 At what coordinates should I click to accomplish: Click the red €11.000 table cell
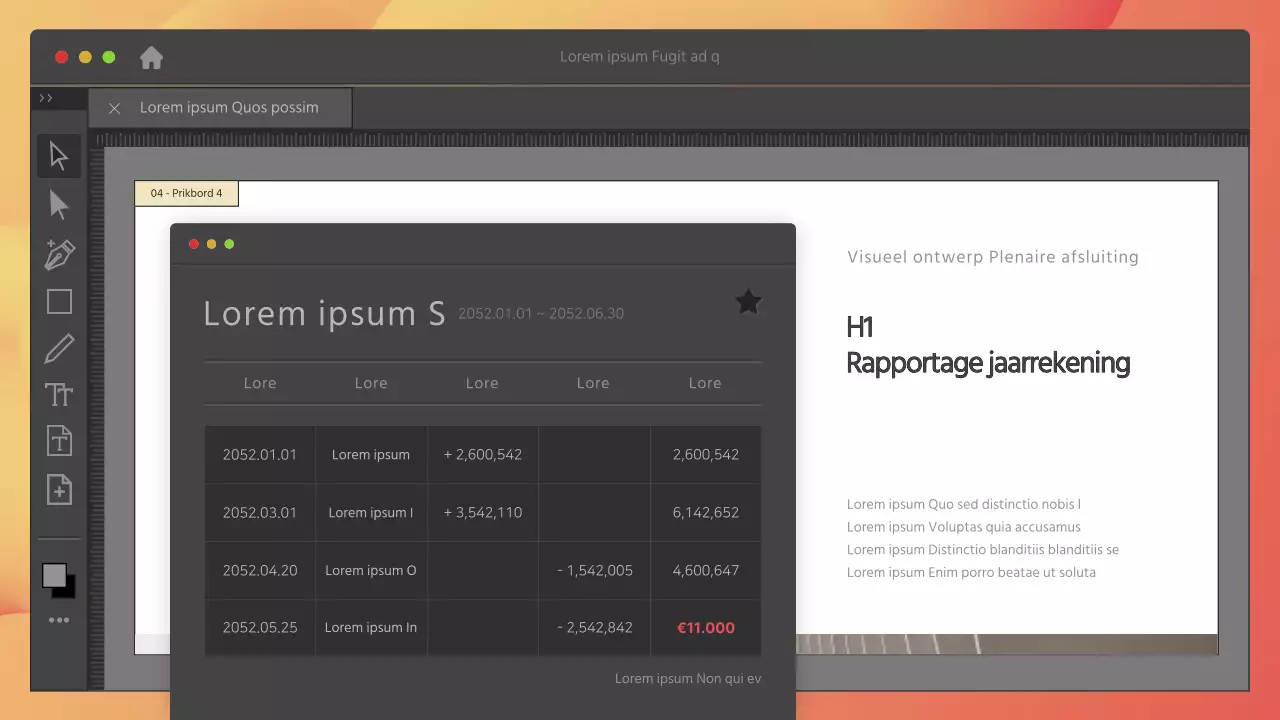click(x=705, y=628)
